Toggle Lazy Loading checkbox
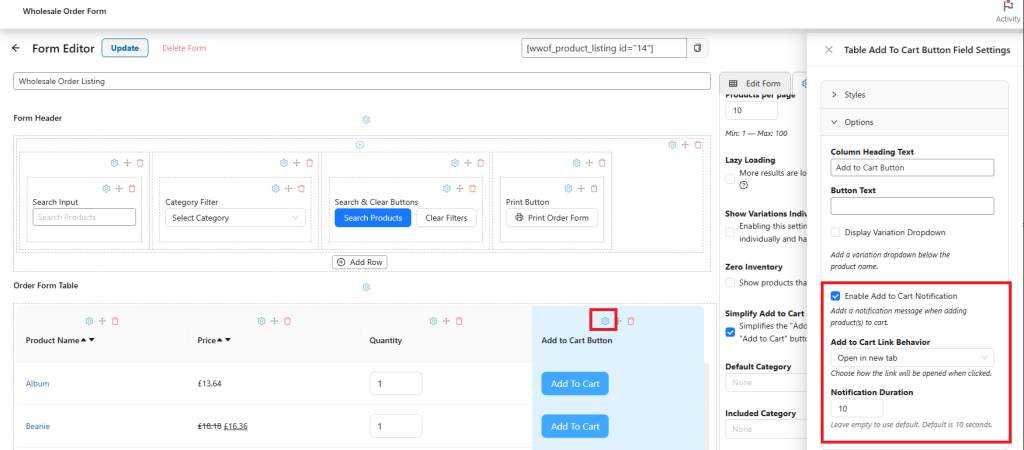 coord(730,178)
